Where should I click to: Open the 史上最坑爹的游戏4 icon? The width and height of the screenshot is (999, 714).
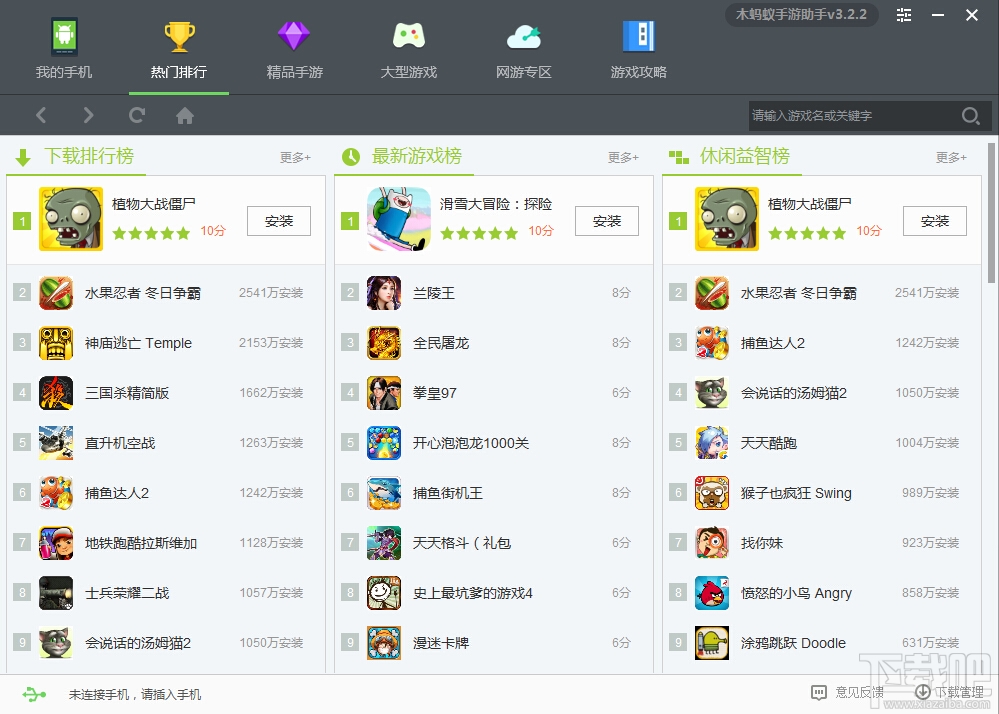pyautogui.click(x=384, y=593)
